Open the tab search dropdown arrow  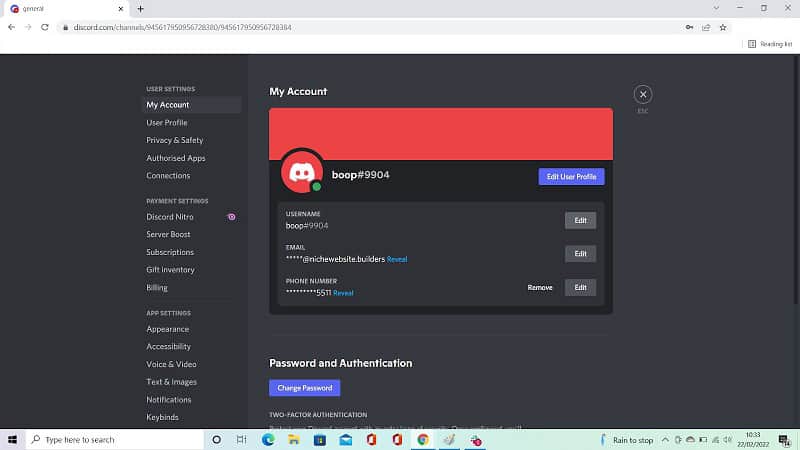click(716, 8)
